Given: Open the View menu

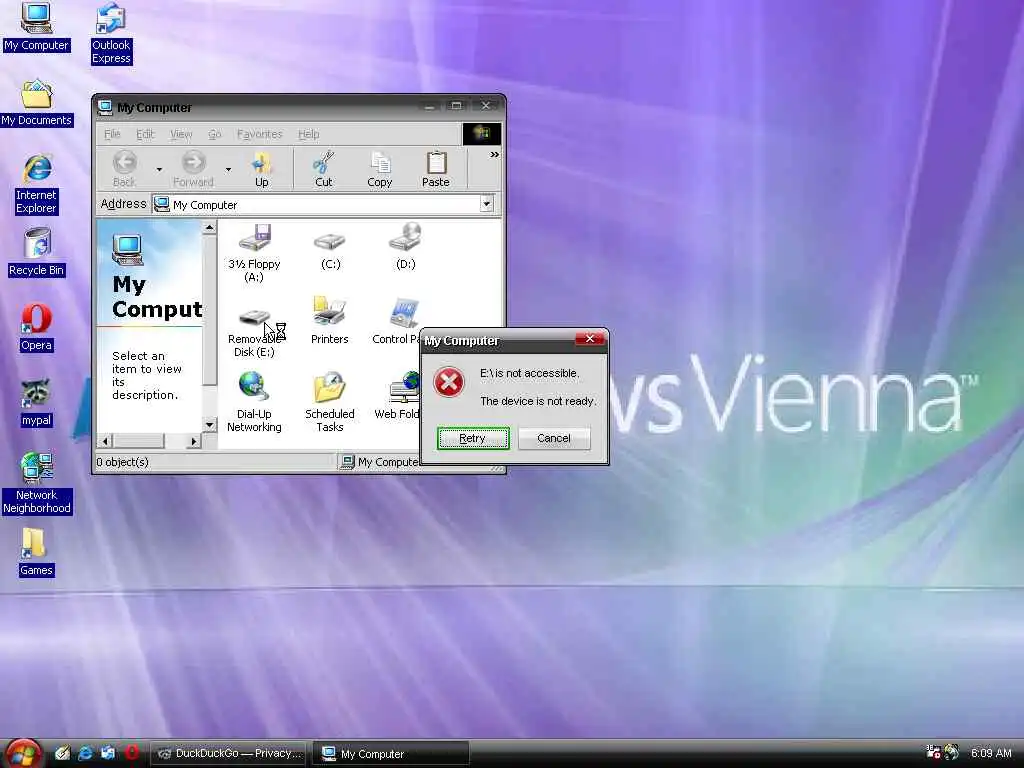Looking at the screenshot, I should [x=181, y=134].
